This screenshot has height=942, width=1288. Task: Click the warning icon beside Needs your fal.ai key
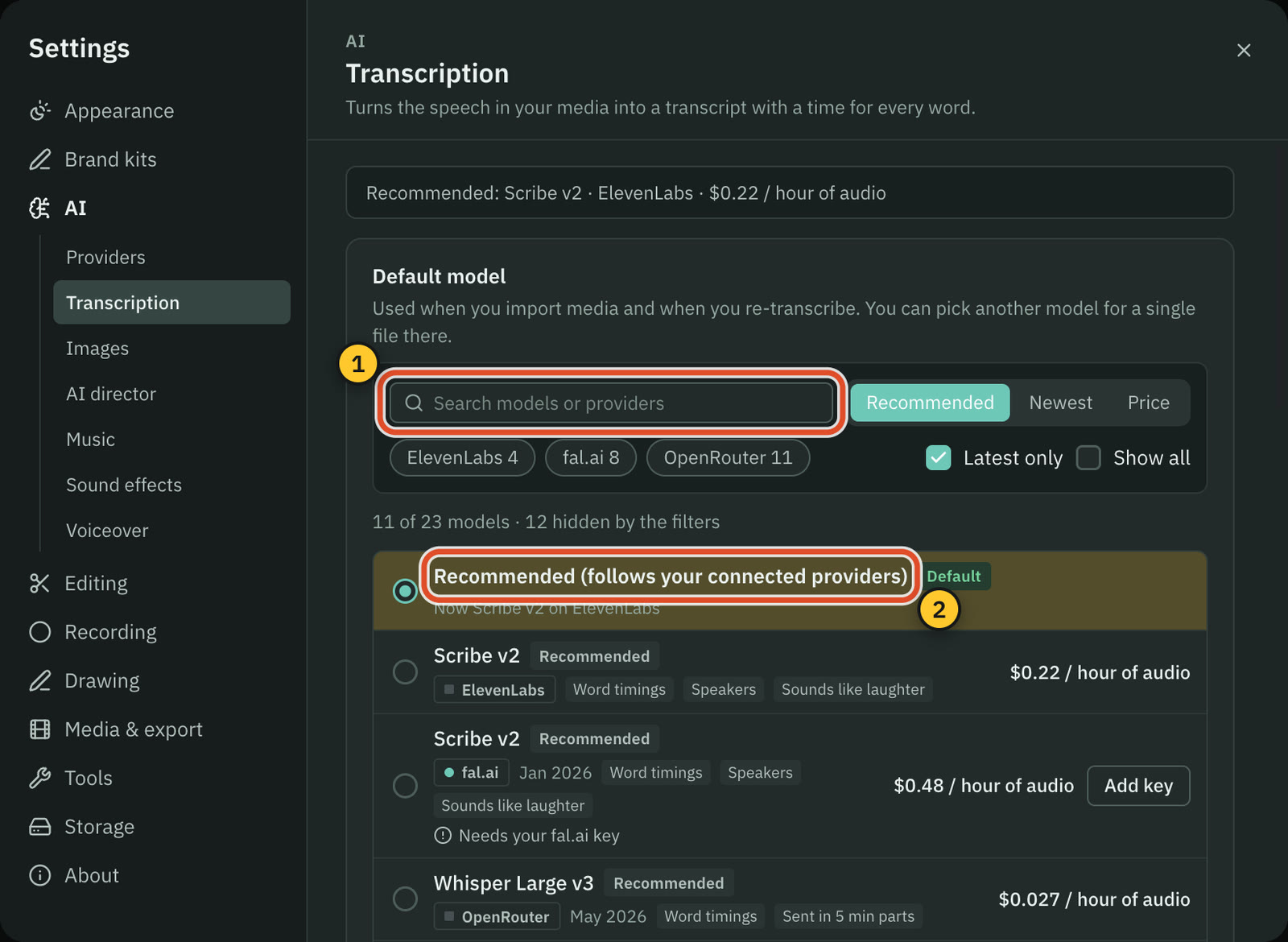pyautogui.click(x=443, y=836)
